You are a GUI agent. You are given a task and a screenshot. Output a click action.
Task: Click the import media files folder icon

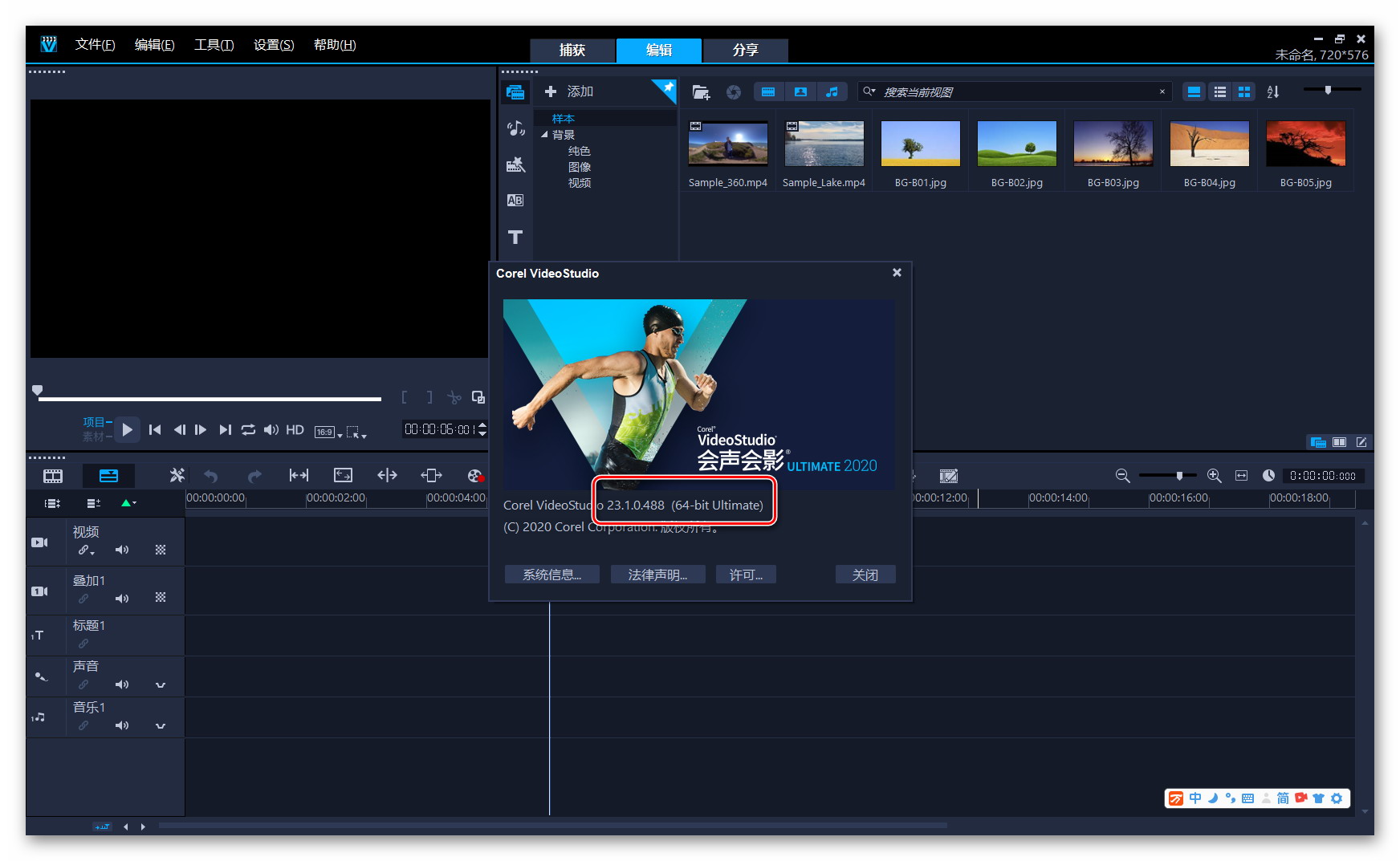[x=701, y=92]
